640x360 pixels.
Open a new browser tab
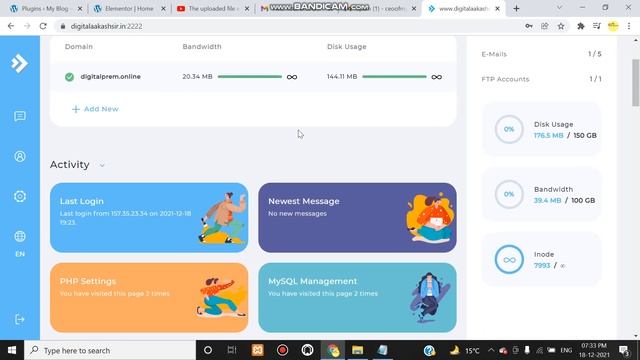[x=516, y=8]
